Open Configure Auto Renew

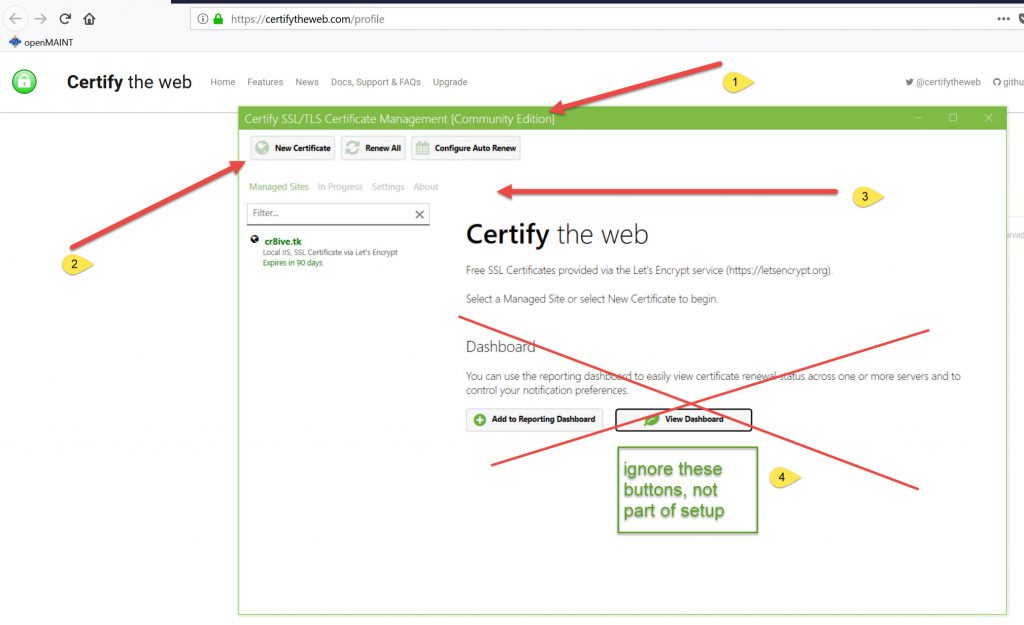point(465,148)
